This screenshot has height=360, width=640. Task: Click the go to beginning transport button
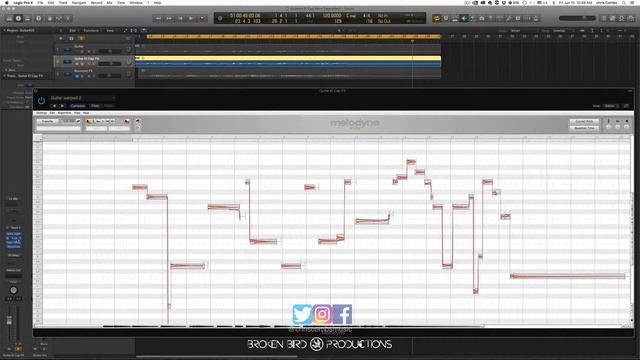(x=180, y=18)
